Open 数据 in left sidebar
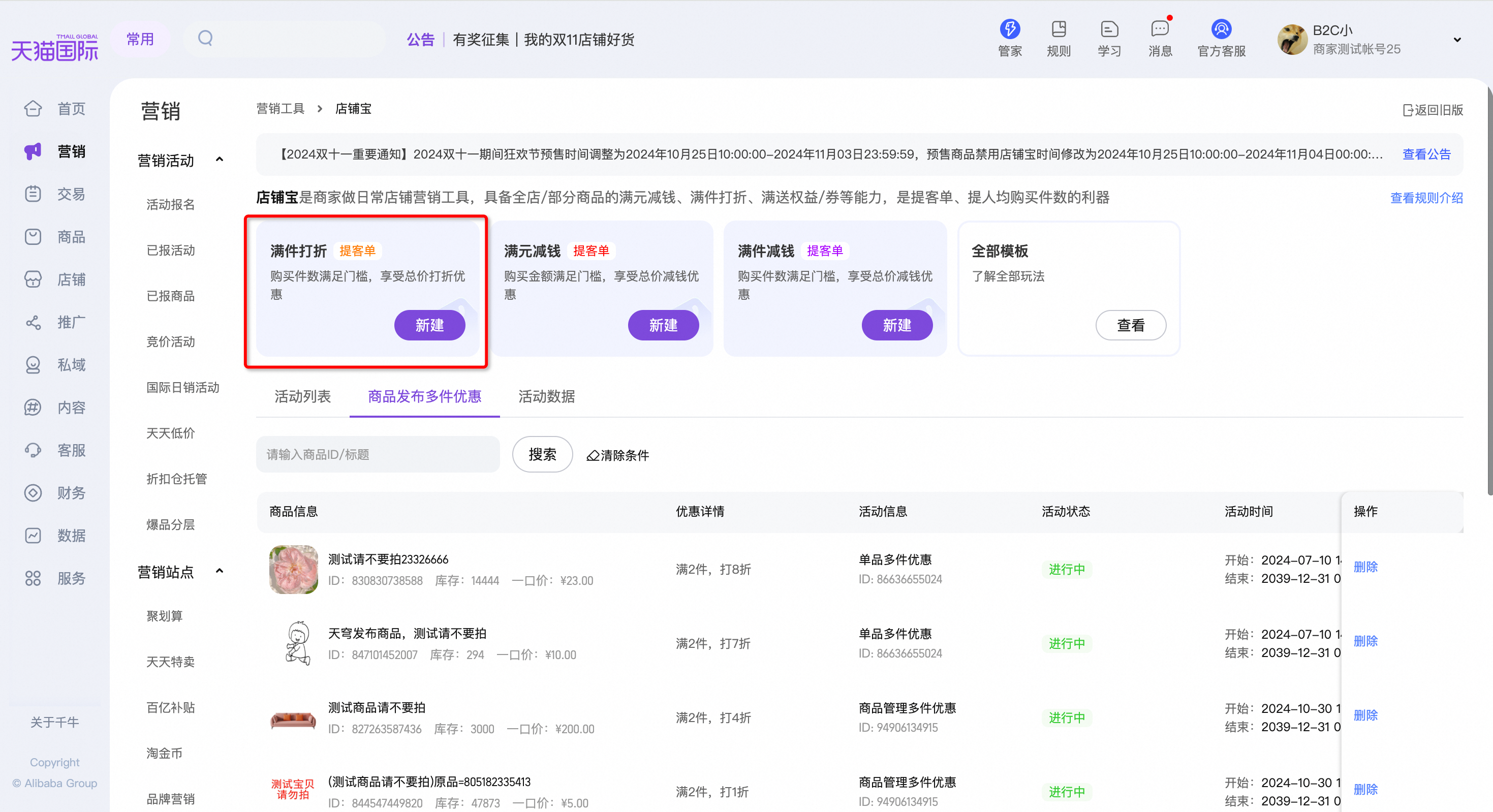Image resolution: width=1493 pixels, height=812 pixels. coord(55,536)
